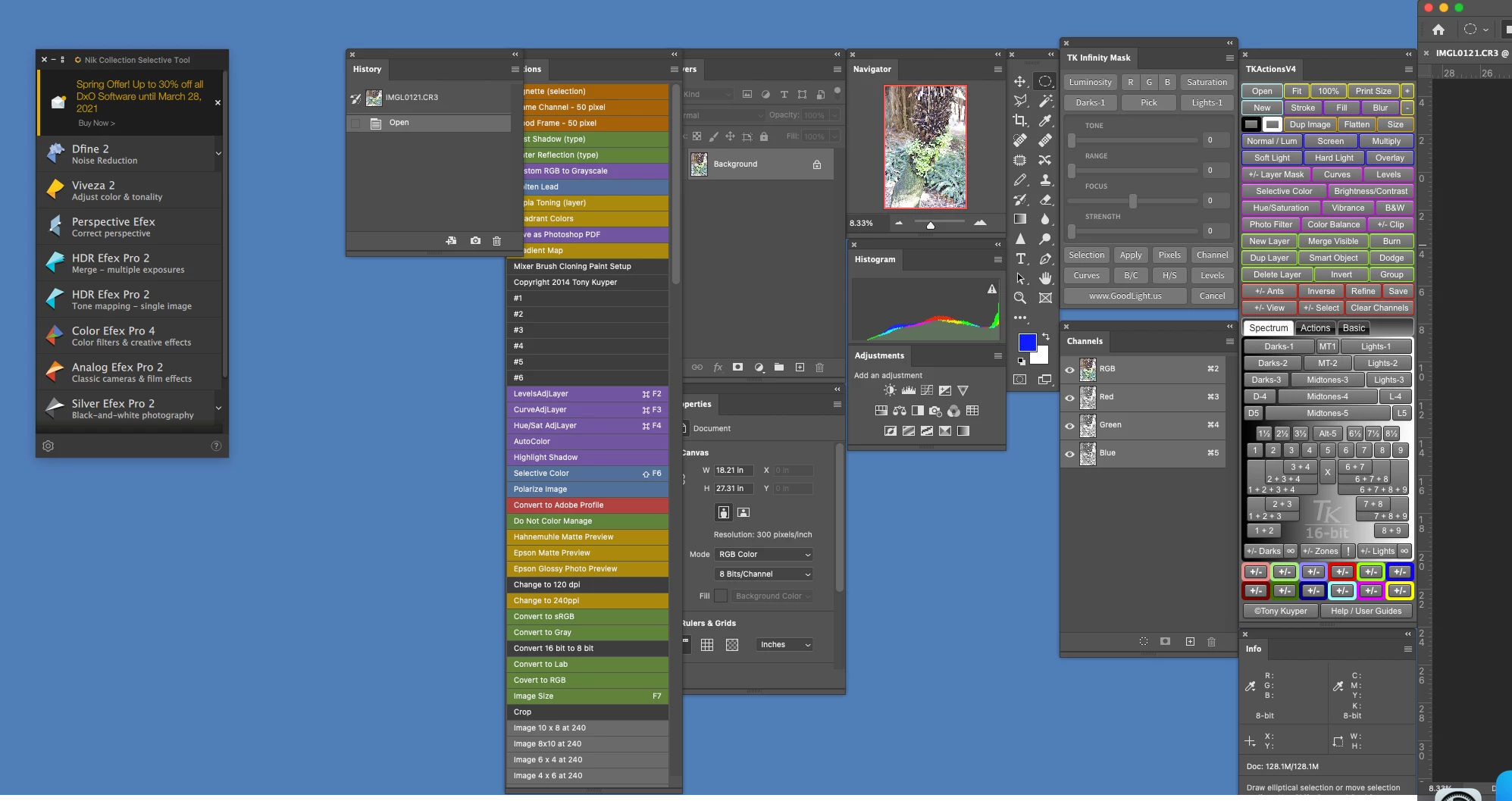Delete layer trash icon in Layers panel
This screenshot has width=1512, height=801.
coord(819,368)
